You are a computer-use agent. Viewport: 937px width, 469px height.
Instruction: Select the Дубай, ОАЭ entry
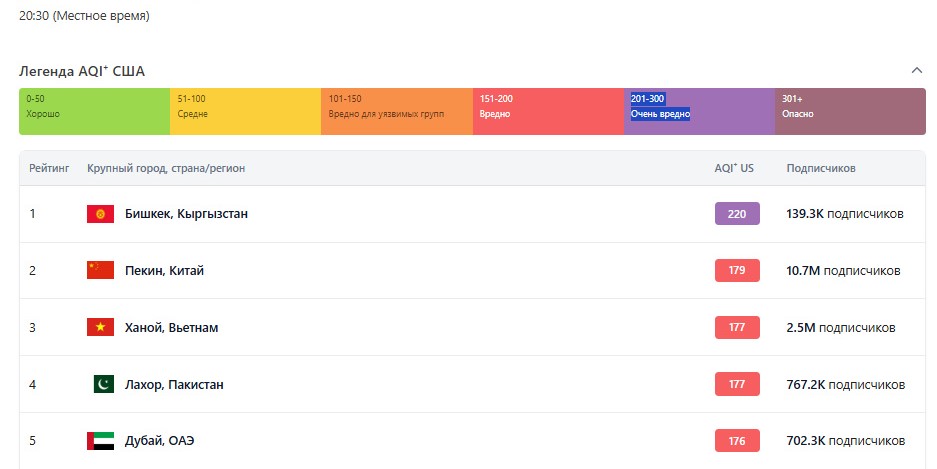160,442
